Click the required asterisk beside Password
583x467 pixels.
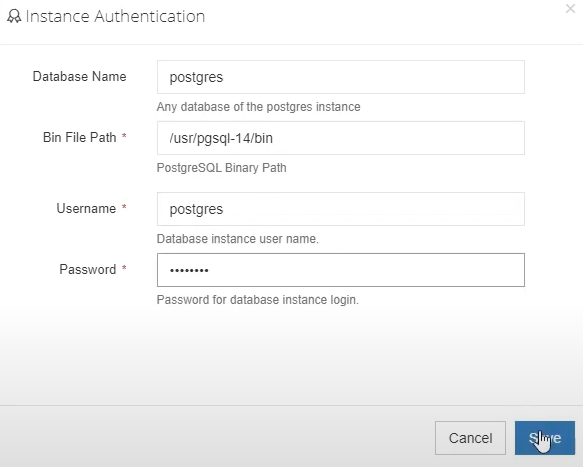pyautogui.click(x=124, y=268)
